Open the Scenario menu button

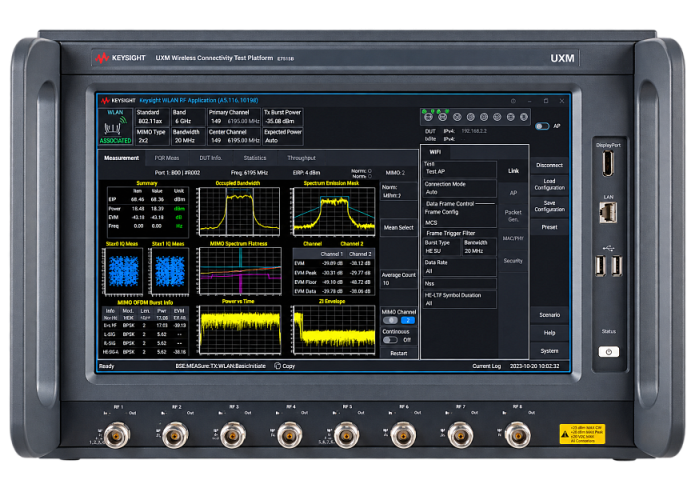(x=549, y=315)
